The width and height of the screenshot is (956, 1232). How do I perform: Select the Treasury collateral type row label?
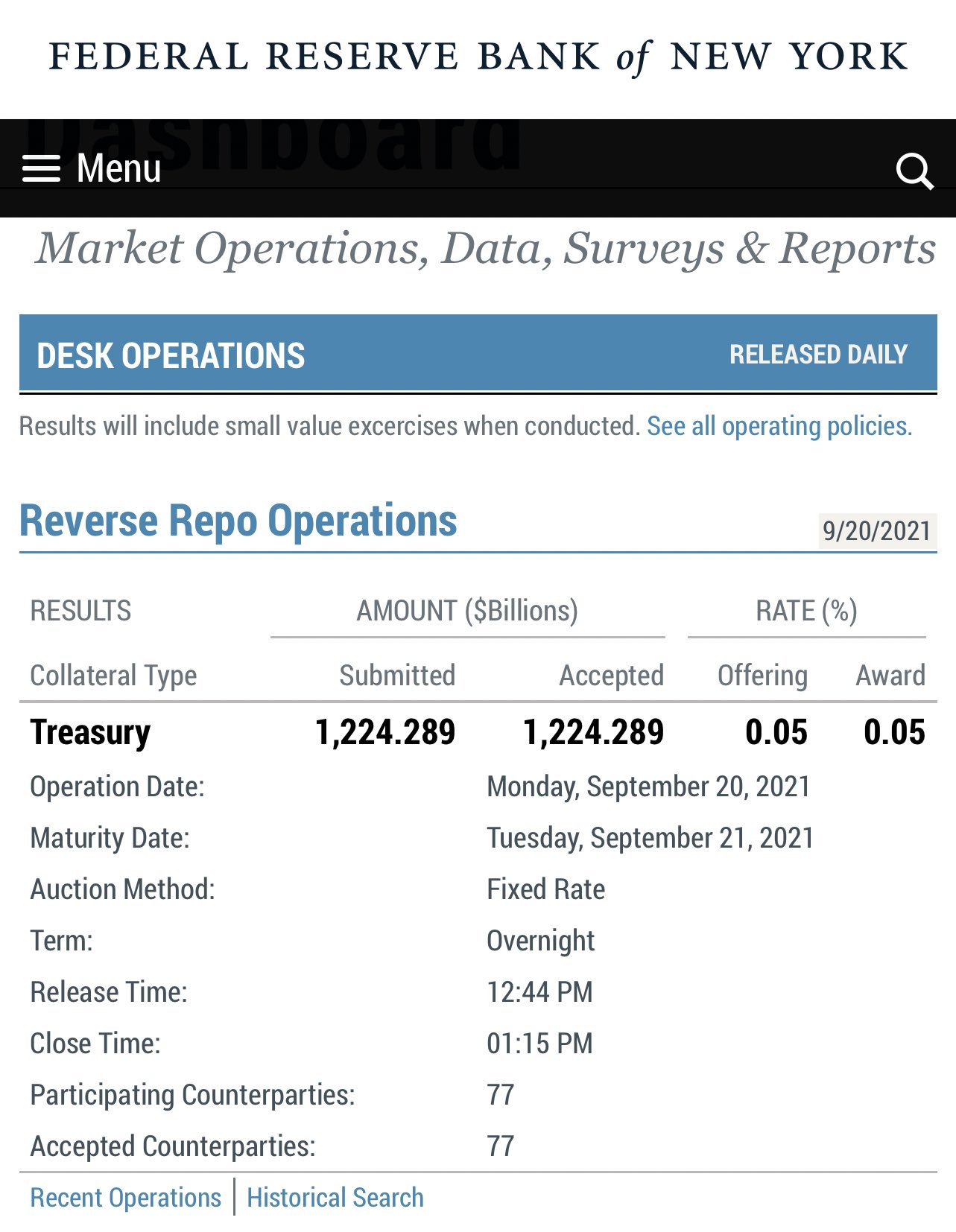click(90, 732)
